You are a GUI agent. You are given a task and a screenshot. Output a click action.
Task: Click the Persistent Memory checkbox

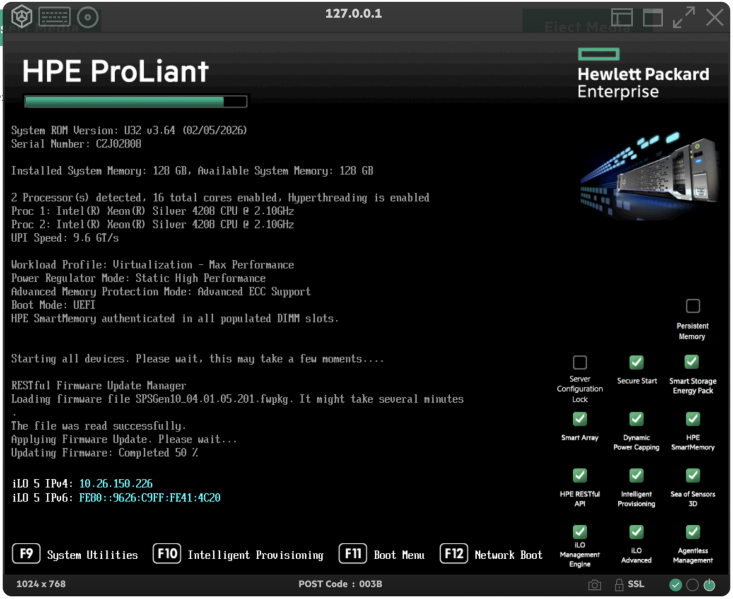click(692, 306)
